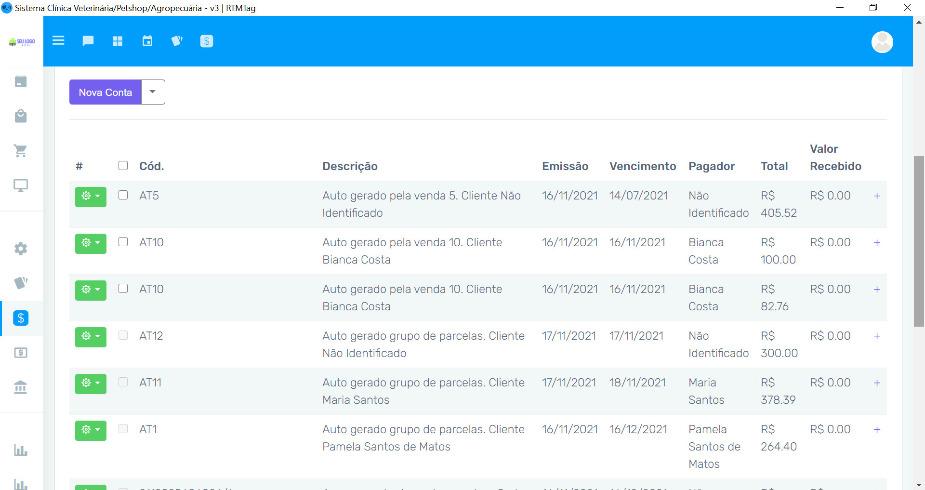This screenshot has width=925, height=490.
Task: Click the 14/07/2021 due date cell
Action: (x=638, y=196)
